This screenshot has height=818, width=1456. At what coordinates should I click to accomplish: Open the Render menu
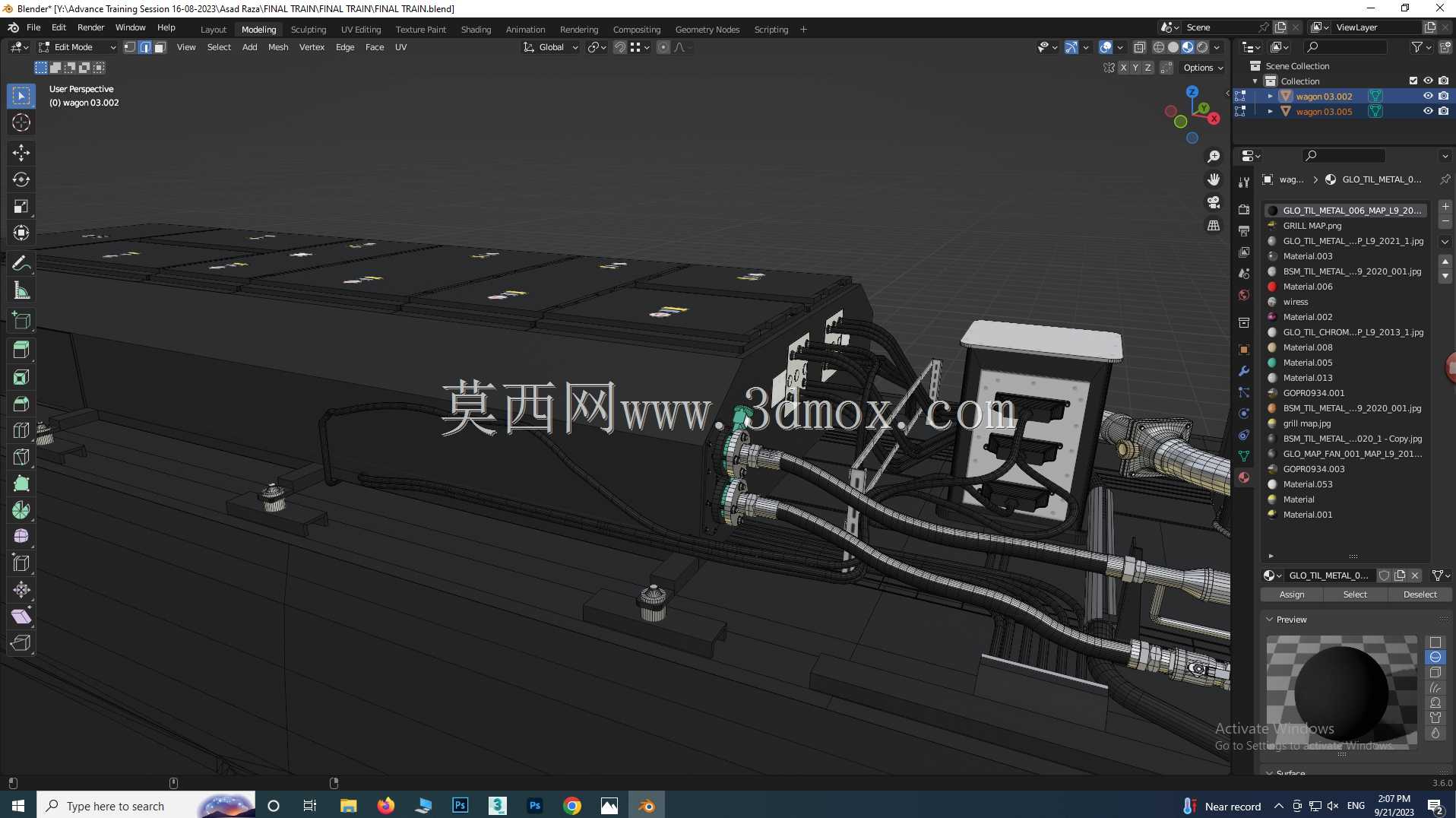coord(90,27)
